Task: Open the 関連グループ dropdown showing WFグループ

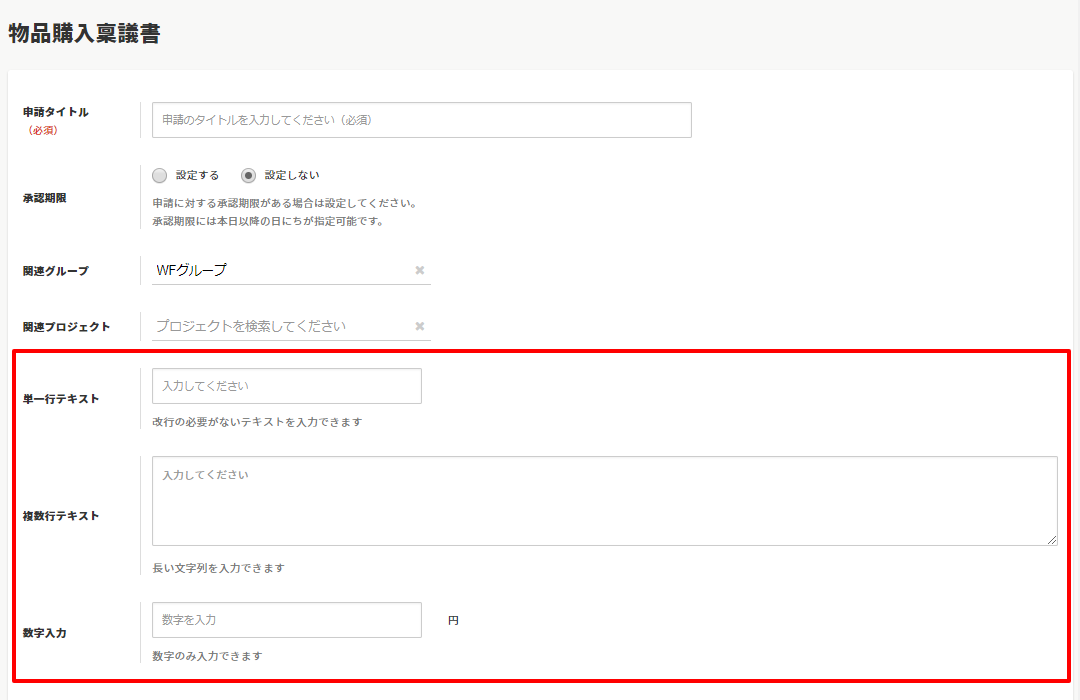Action: pos(280,270)
